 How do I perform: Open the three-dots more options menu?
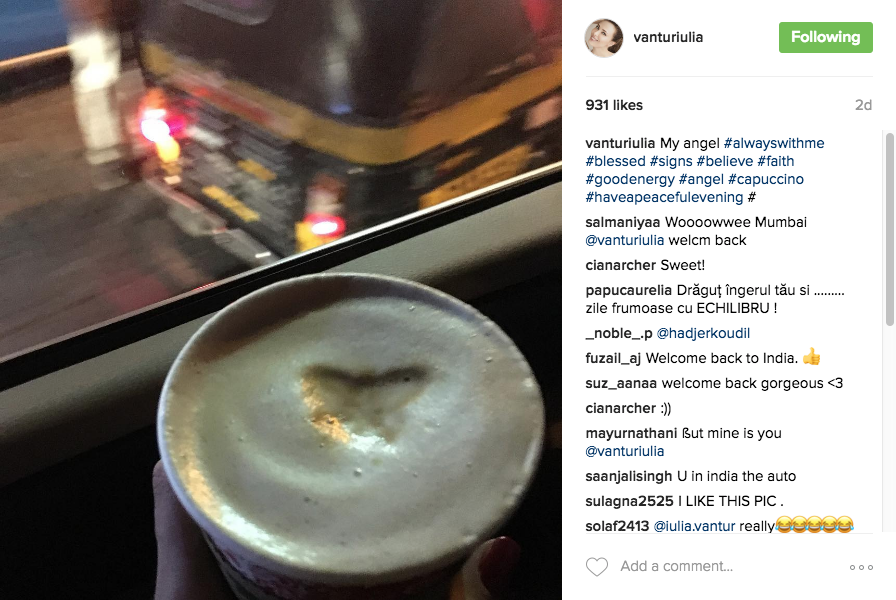coord(861,567)
